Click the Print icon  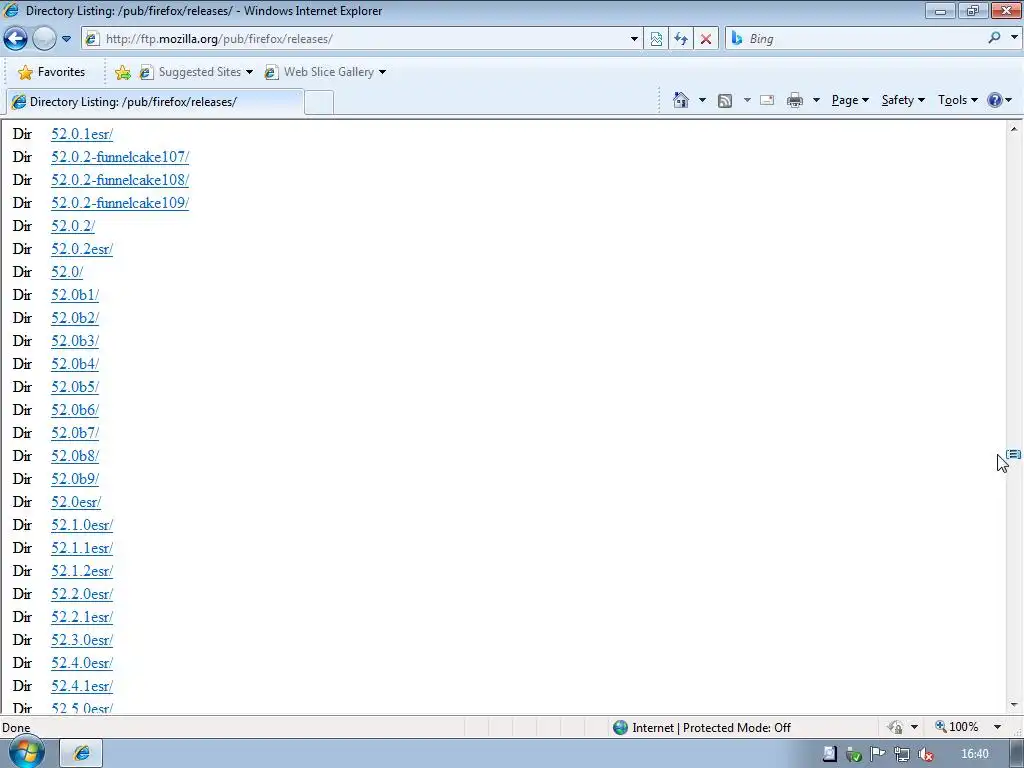[x=795, y=100]
